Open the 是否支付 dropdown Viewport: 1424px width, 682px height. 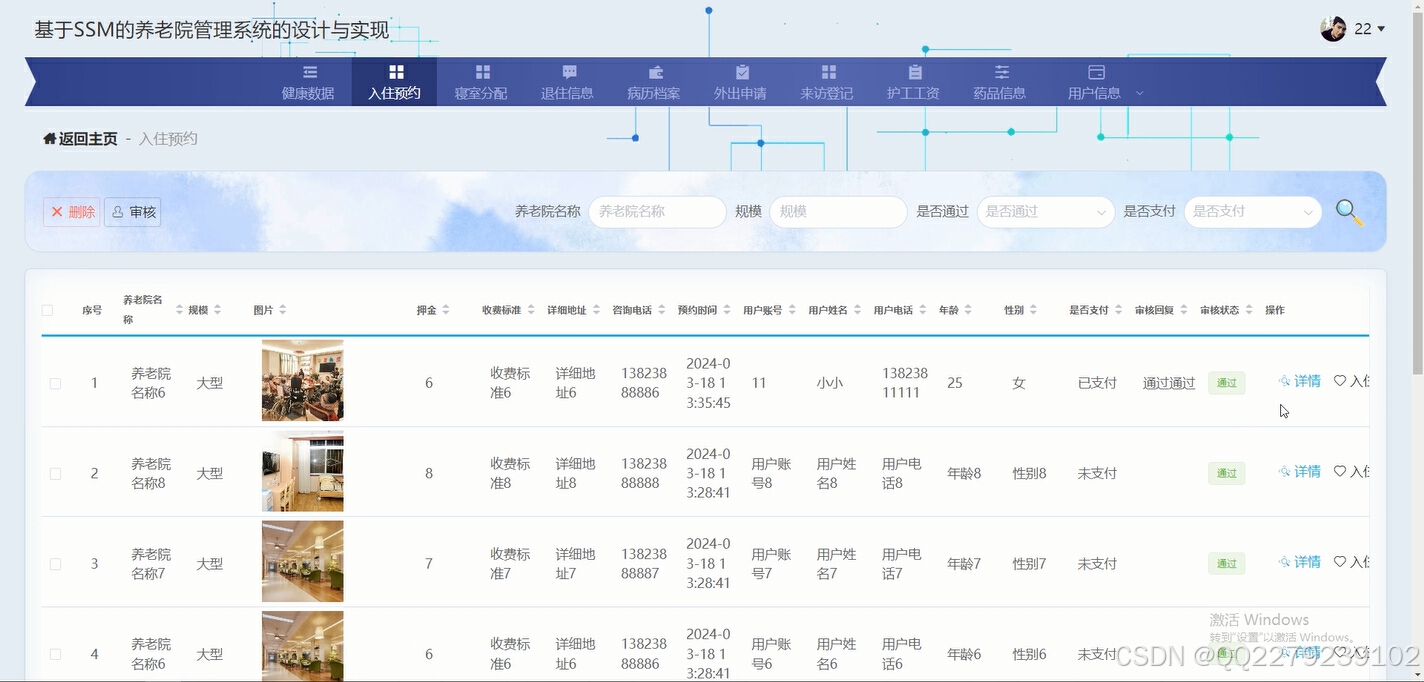[x=1251, y=211]
